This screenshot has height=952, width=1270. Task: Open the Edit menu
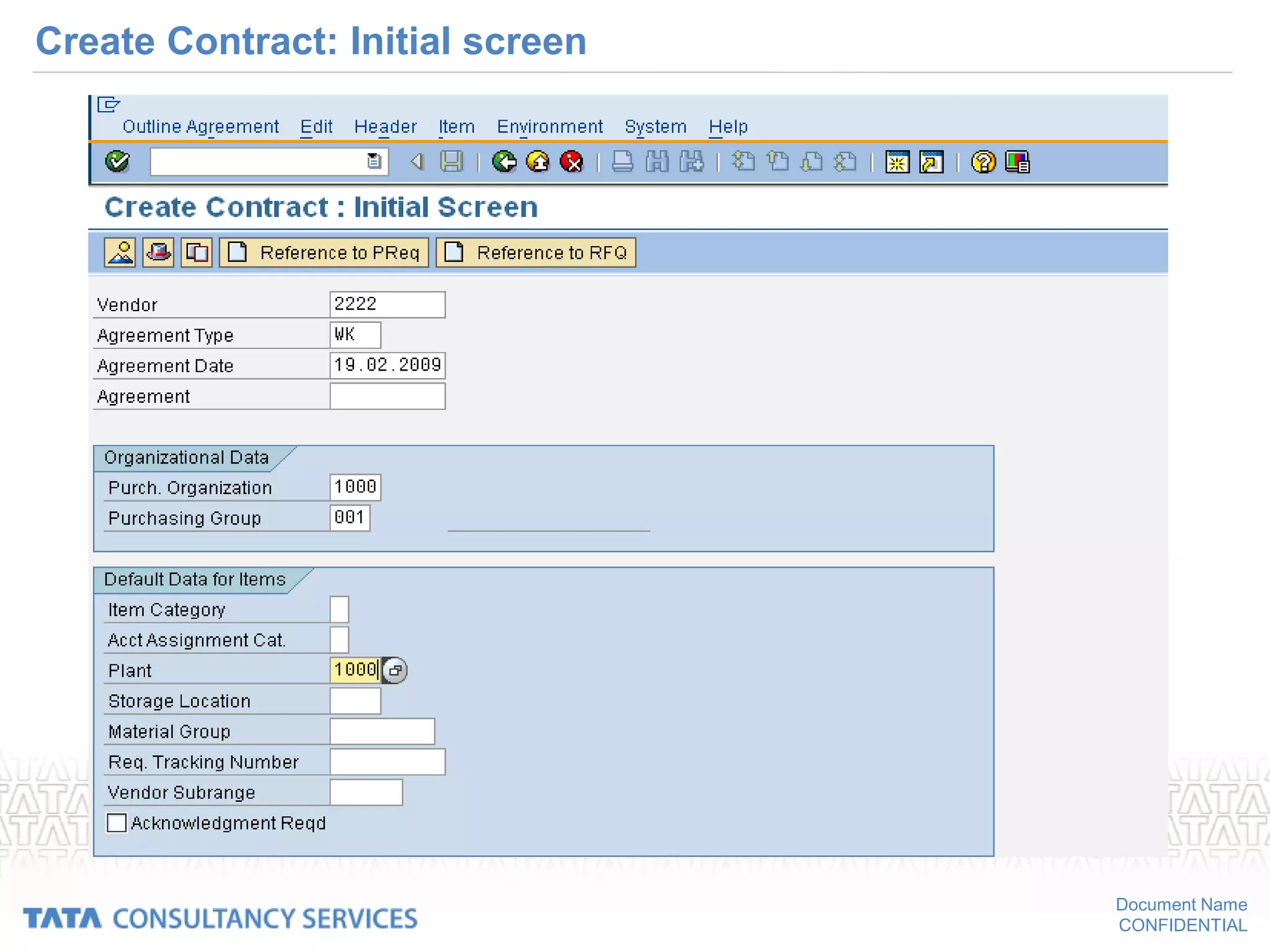click(316, 126)
